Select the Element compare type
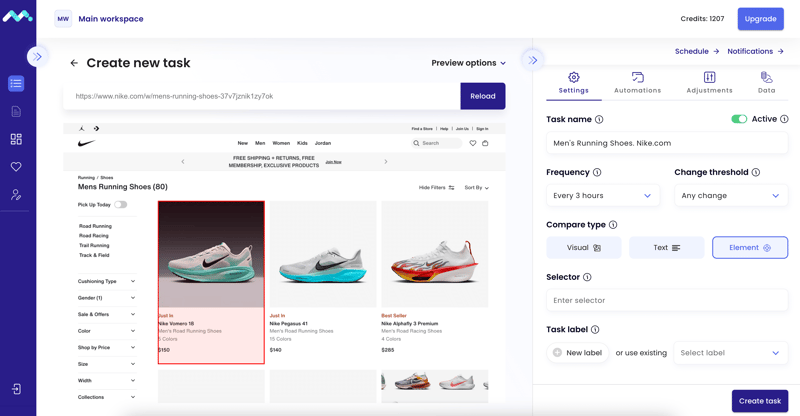 tap(749, 248)
